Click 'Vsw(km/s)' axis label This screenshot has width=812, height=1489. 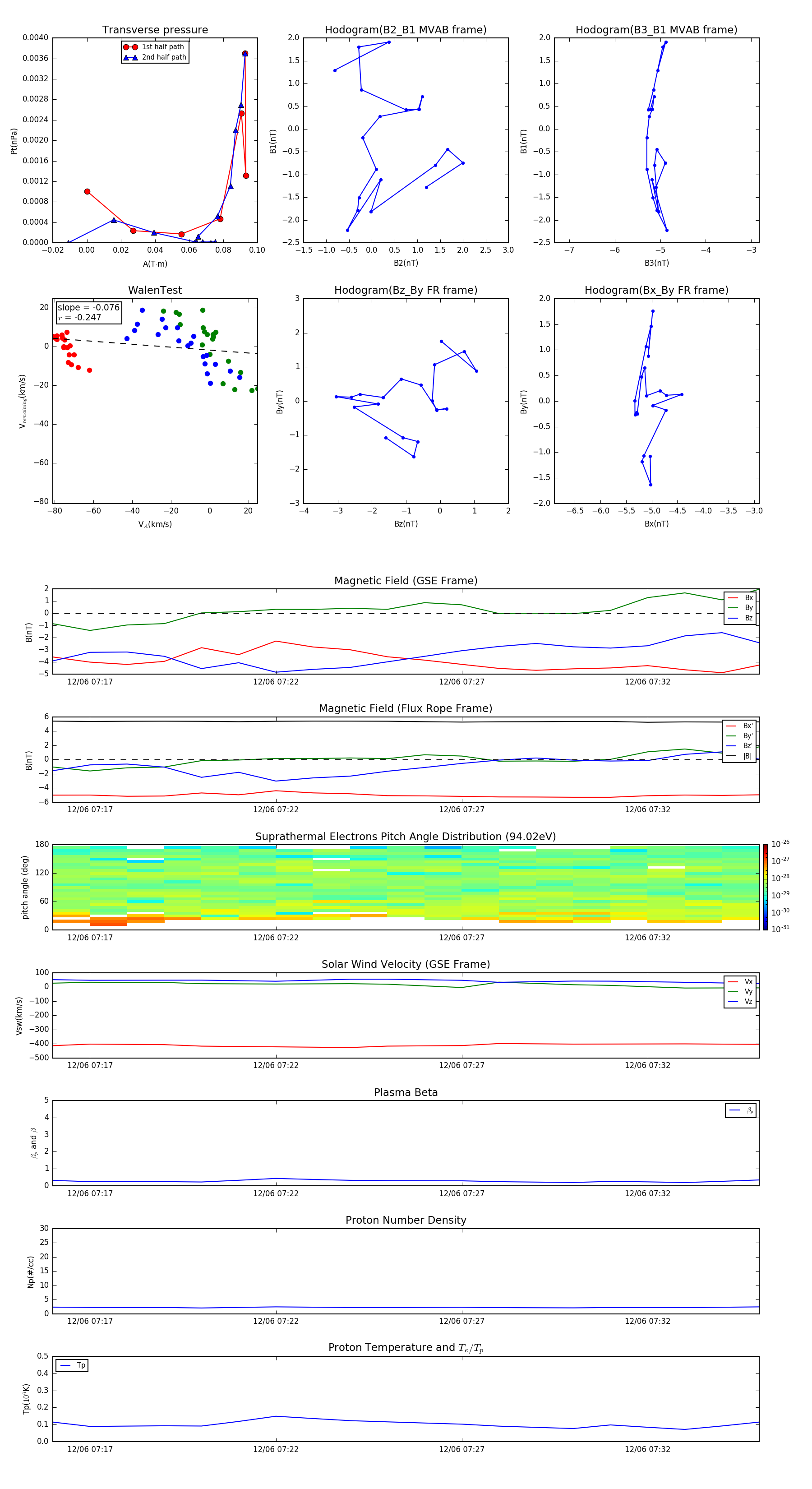pos(18,1016)
